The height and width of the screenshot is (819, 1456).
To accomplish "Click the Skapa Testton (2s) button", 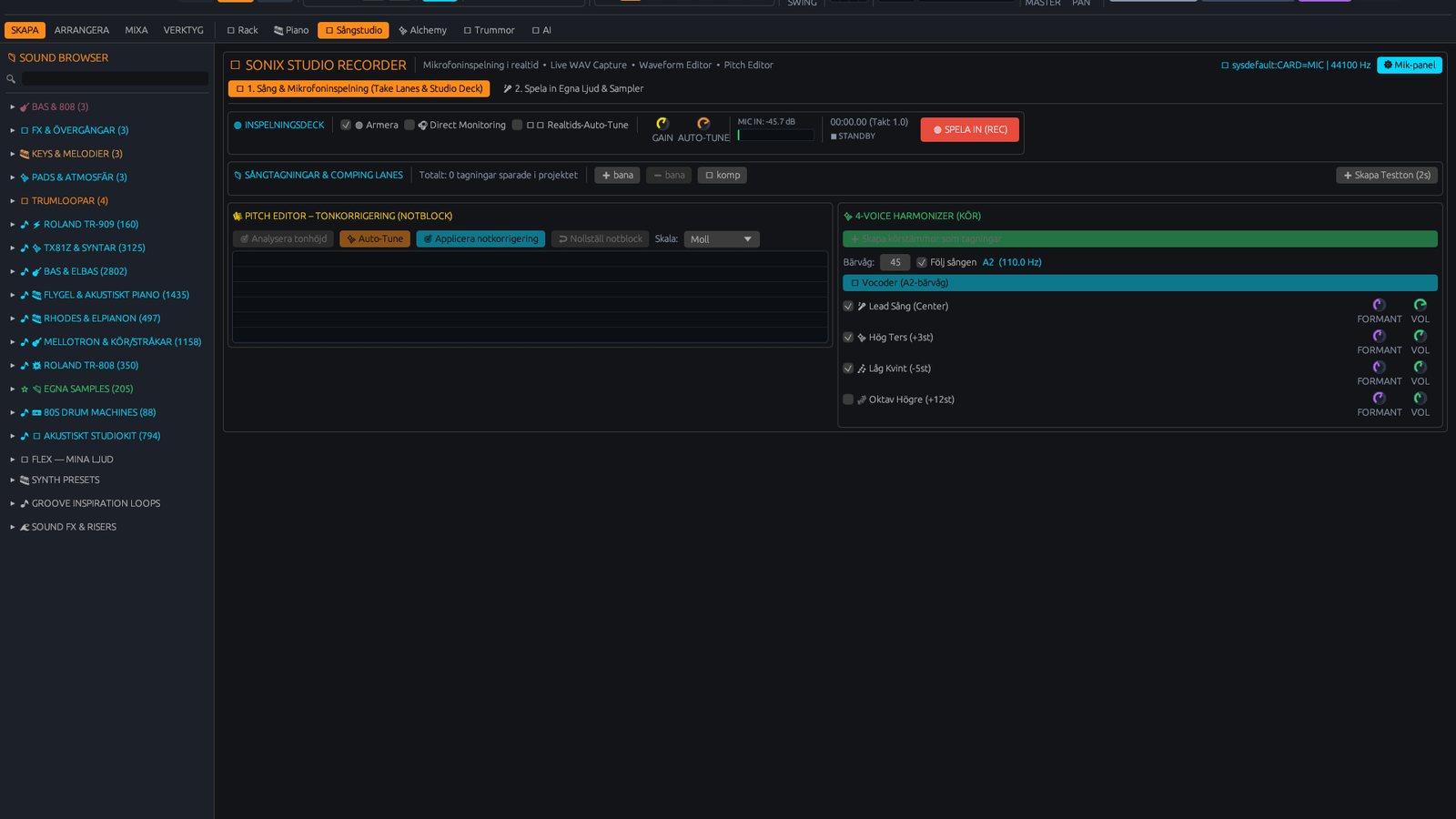I will (1387, 175).
